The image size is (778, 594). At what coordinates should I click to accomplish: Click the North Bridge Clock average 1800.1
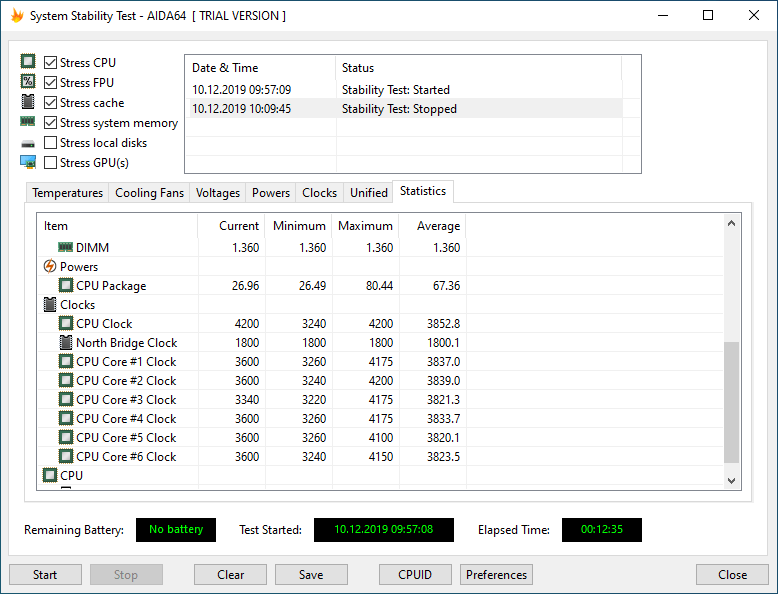point(443,342)
